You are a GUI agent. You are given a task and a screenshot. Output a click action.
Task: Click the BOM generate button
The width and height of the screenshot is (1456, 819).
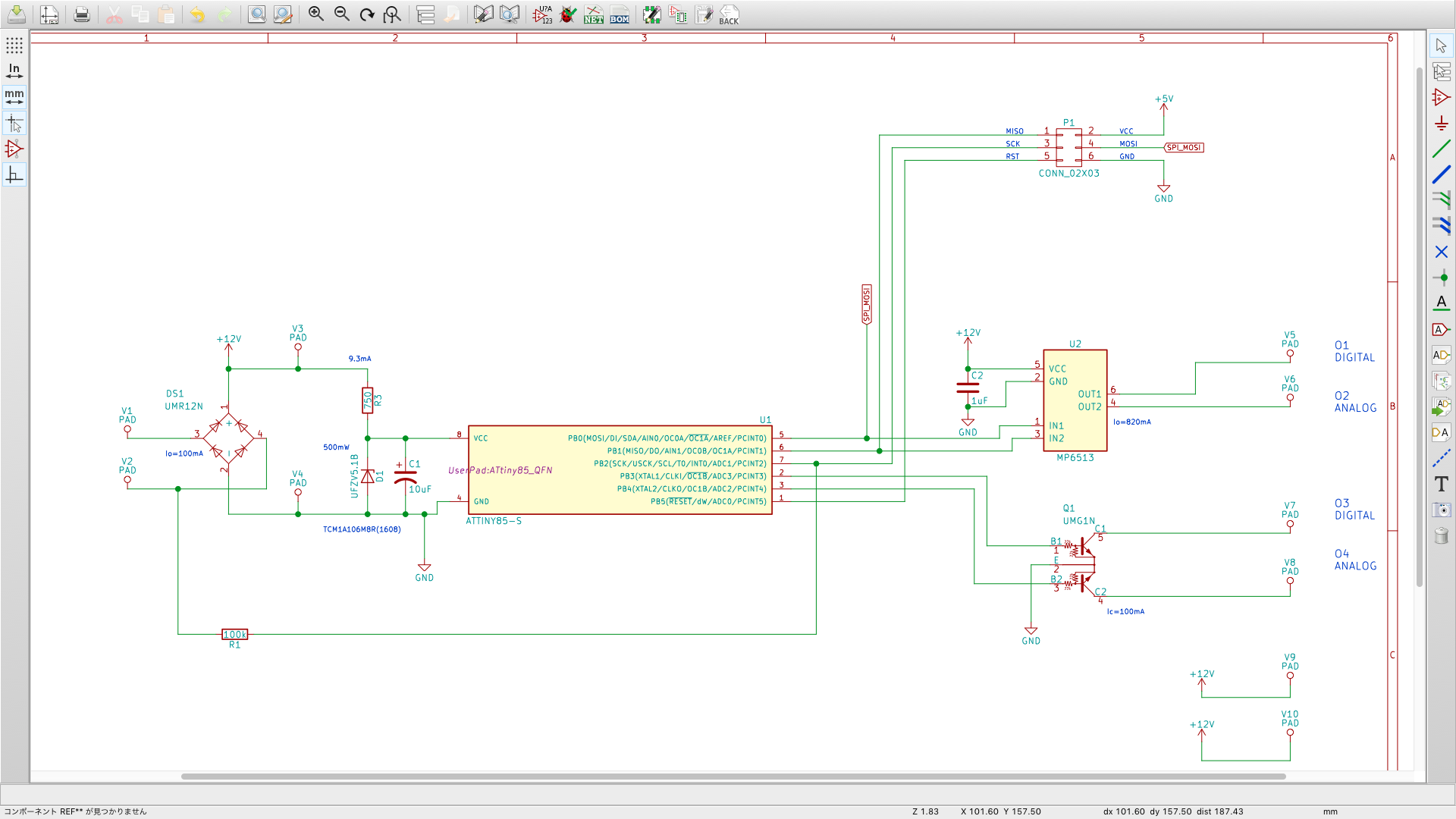(620, 14)
